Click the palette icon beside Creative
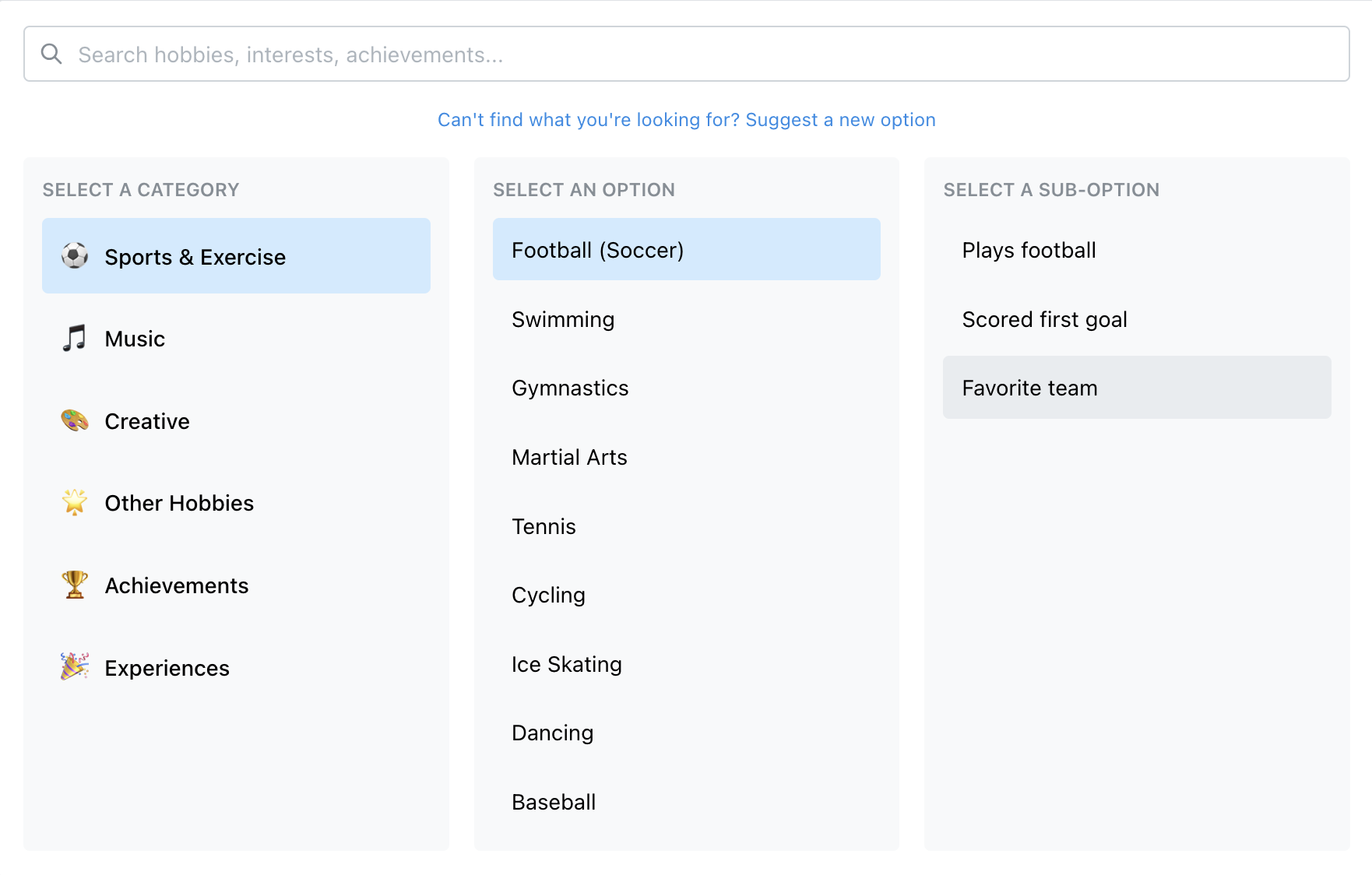1372x875 pixels. (74, 420)
